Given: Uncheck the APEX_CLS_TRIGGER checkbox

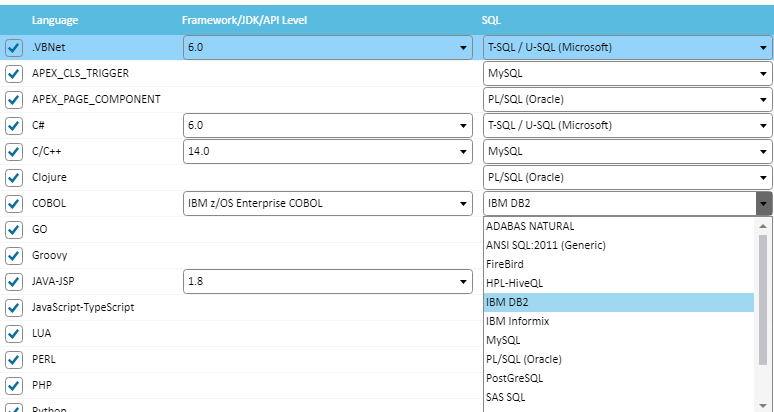Looking at the screenshot, I should pos(13,74).
